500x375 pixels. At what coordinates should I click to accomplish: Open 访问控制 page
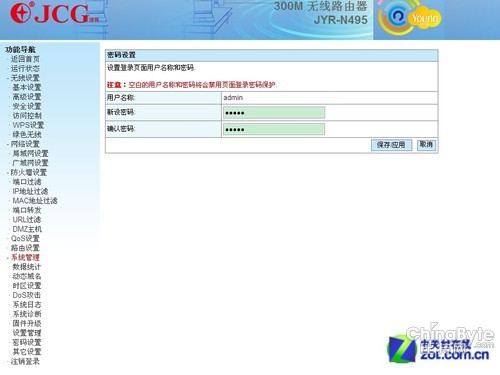(x=27, y=116)
